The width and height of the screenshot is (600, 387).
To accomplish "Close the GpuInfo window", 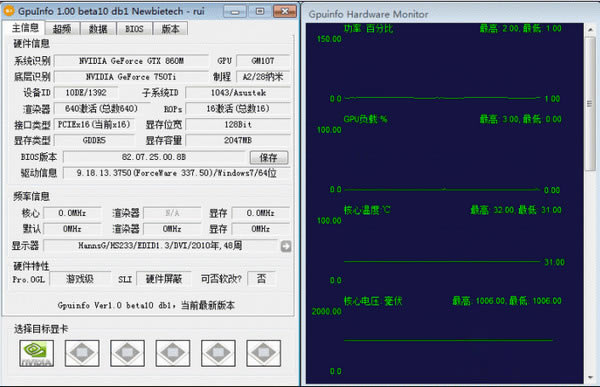I will click(285, 11).
